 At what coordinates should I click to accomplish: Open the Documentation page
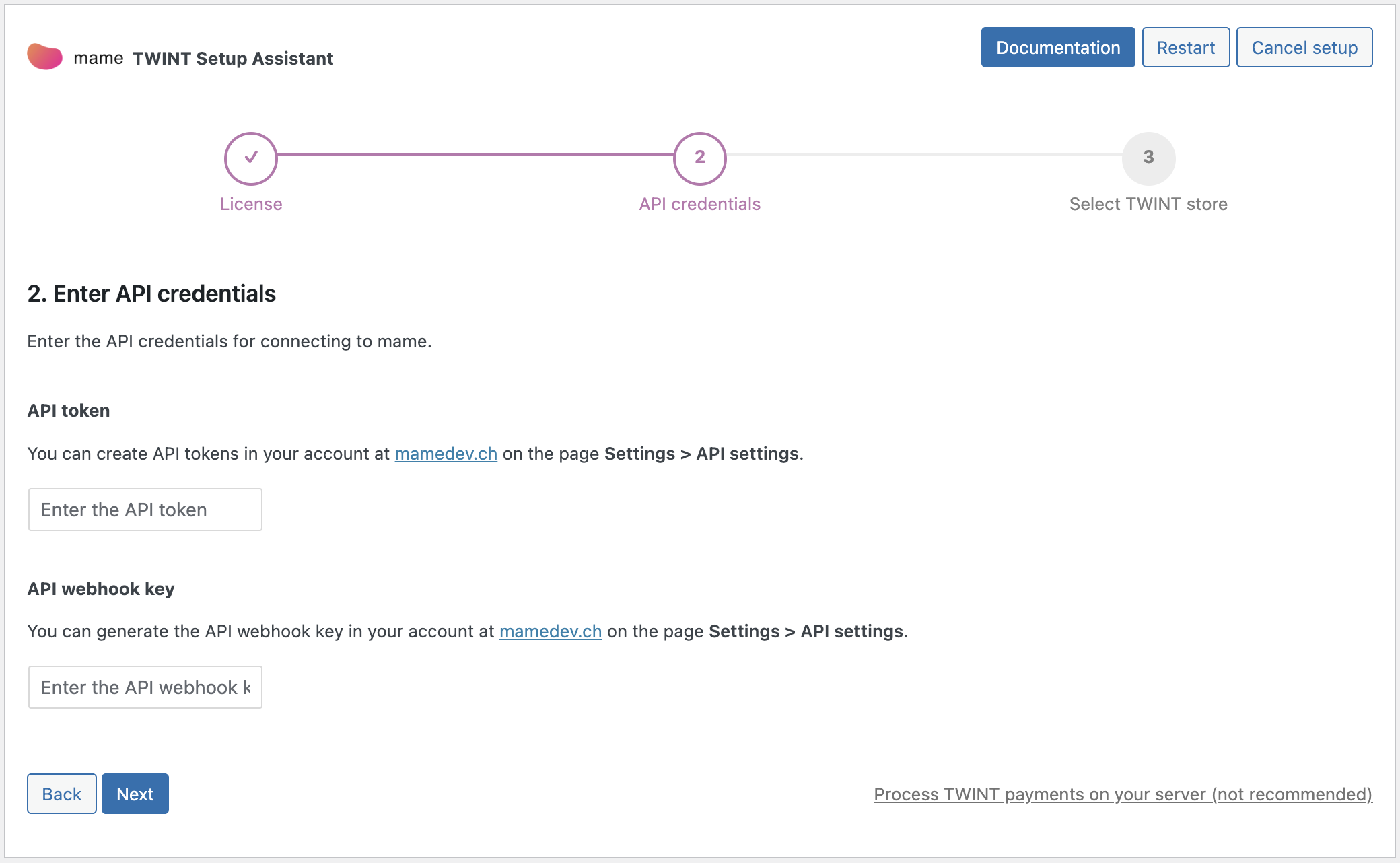(x=1057, y=48)
